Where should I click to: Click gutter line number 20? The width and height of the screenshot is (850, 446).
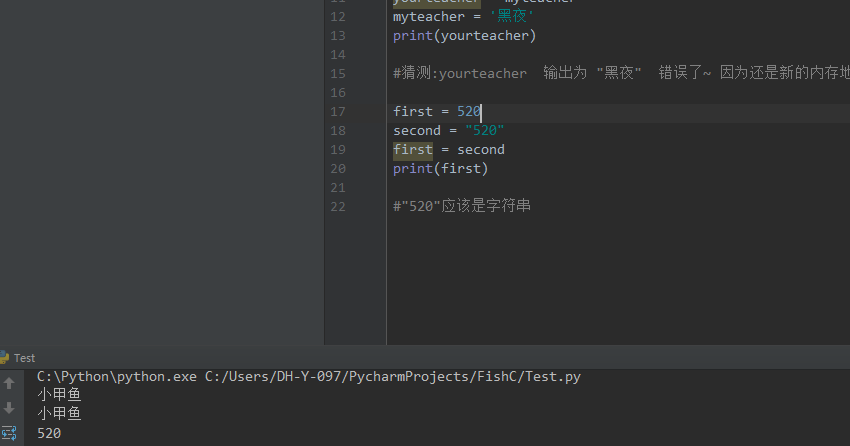coord(338,169)
